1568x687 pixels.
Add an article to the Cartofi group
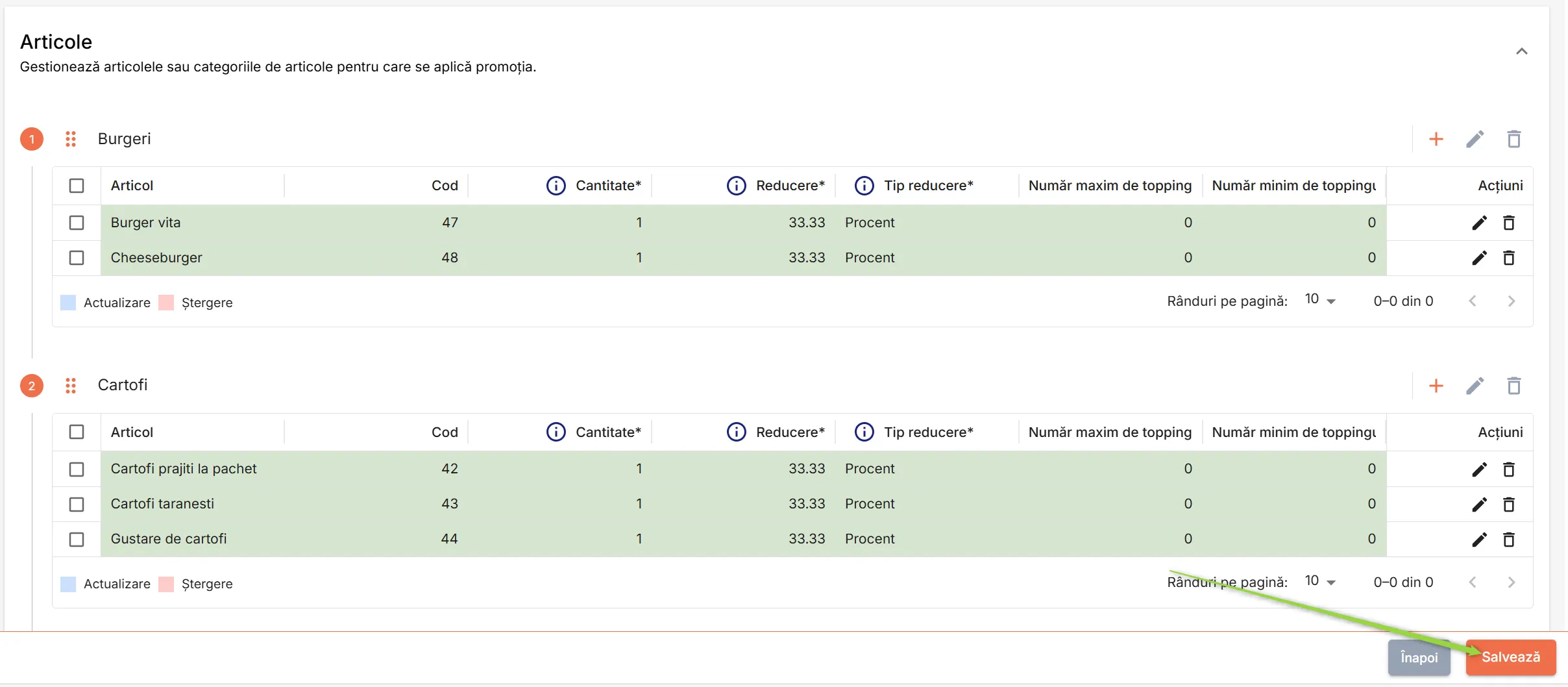tap(1436, 386)
